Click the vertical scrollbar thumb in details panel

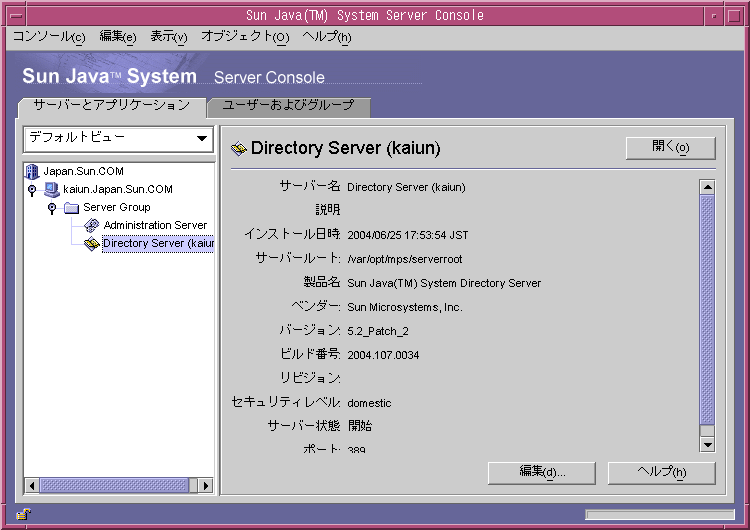tap(707, 309)
